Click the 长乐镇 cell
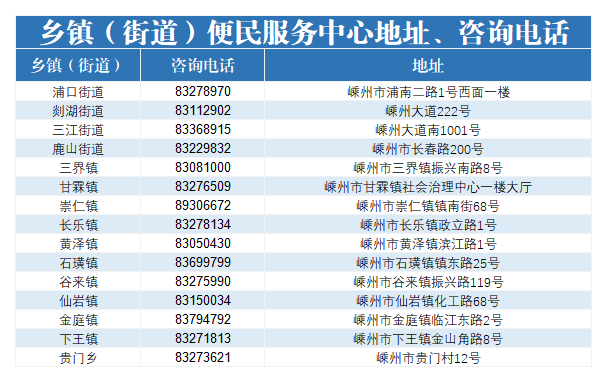Viewport: 607px width, 382px height. click(x=78, y=225)
